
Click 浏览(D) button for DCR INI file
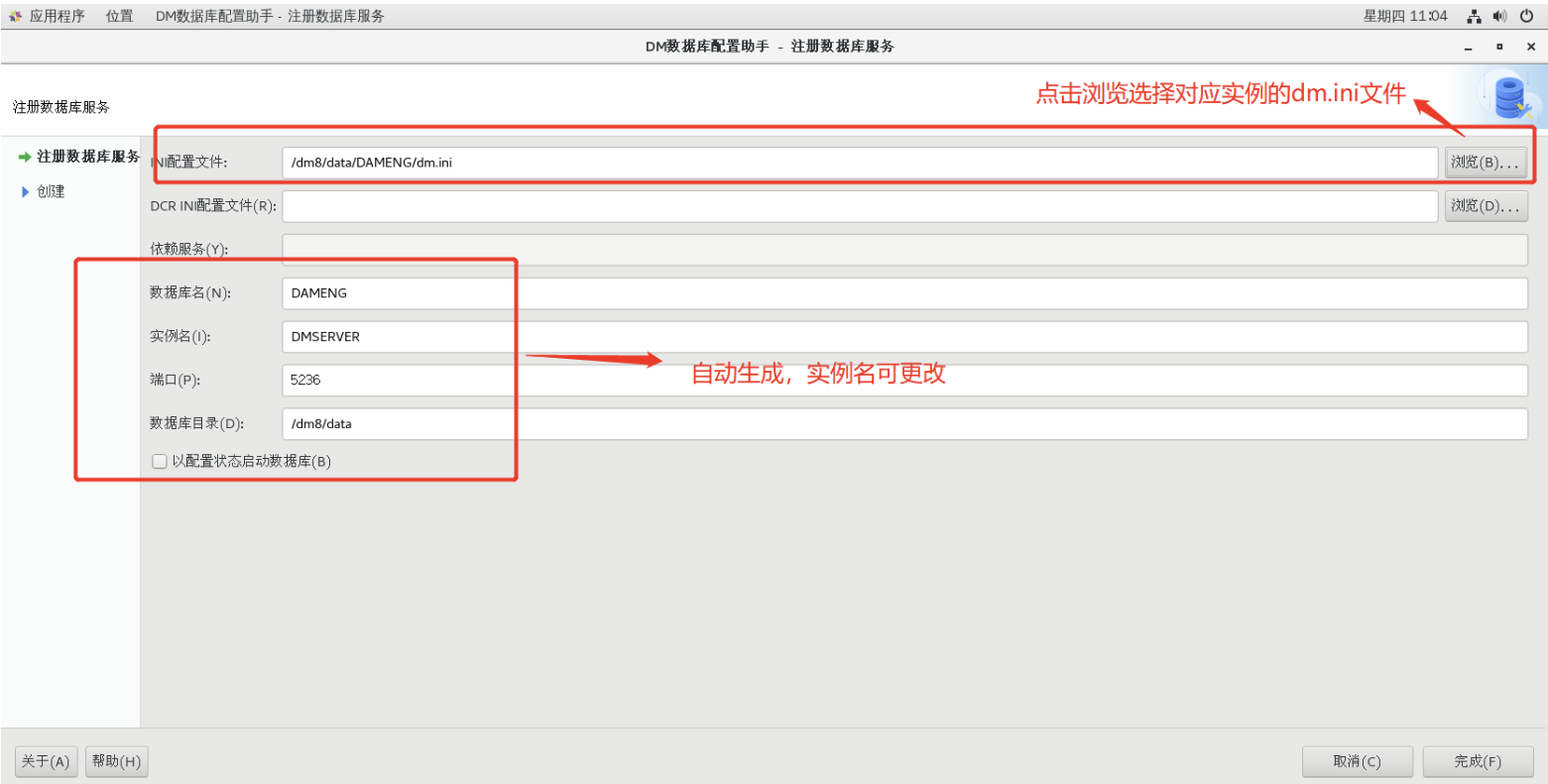click(1486, 206)
